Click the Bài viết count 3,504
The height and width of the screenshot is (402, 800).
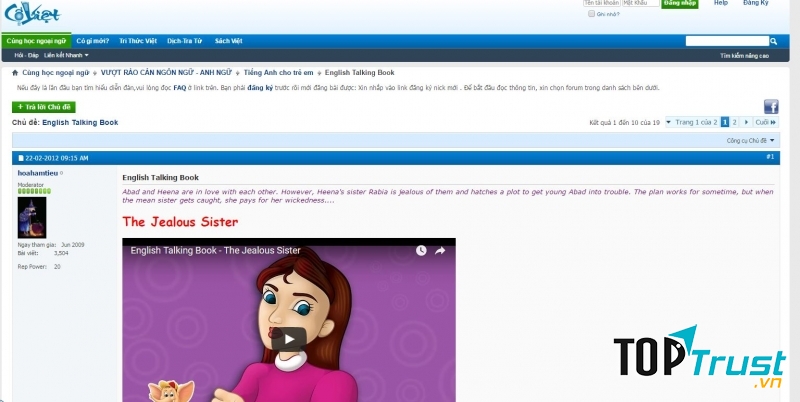pos(61,253)
